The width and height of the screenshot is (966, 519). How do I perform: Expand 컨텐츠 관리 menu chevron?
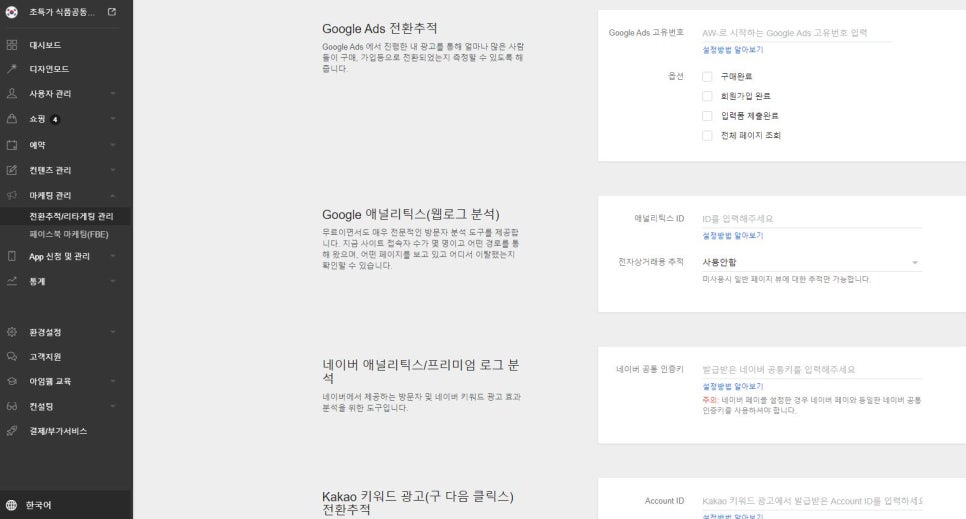113,170
